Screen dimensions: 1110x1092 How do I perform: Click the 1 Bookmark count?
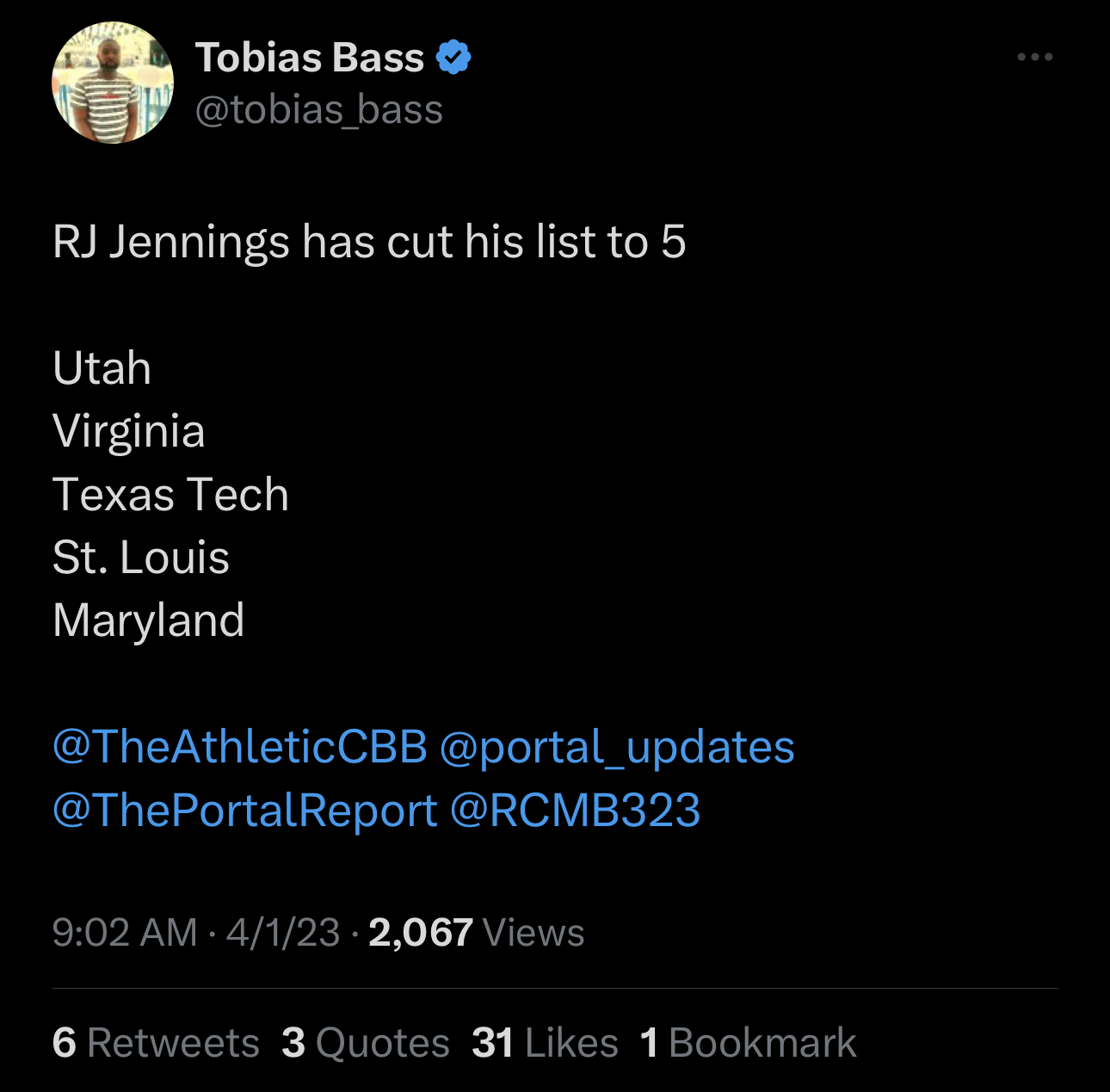click(x=748, y=1043)
